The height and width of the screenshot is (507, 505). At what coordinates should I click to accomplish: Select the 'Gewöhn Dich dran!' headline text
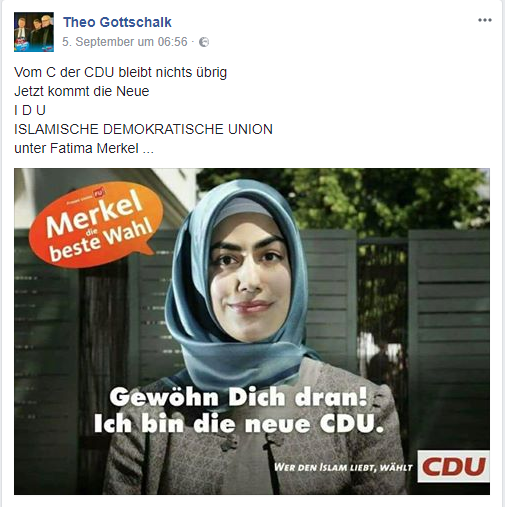(x=238, y=397)
